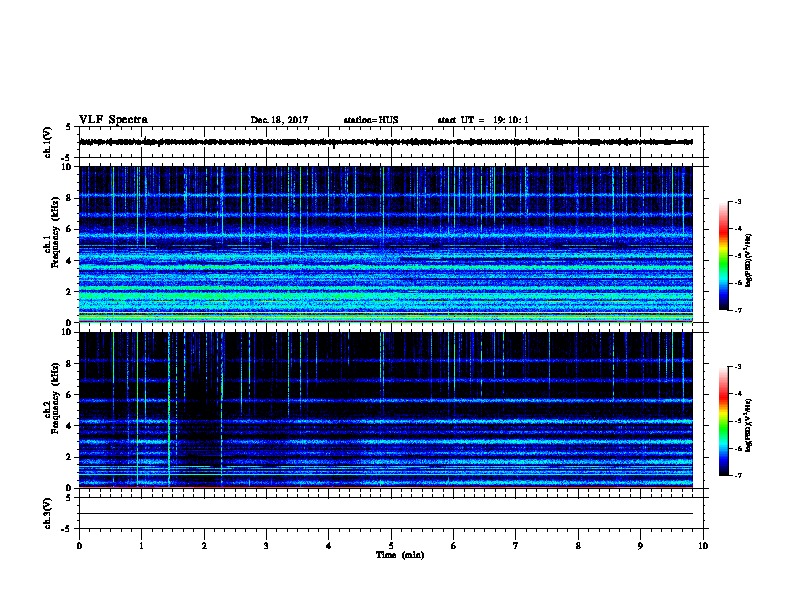Click the "ch.1(V)" axis label

pyautogui.click(x=47, y=142)
